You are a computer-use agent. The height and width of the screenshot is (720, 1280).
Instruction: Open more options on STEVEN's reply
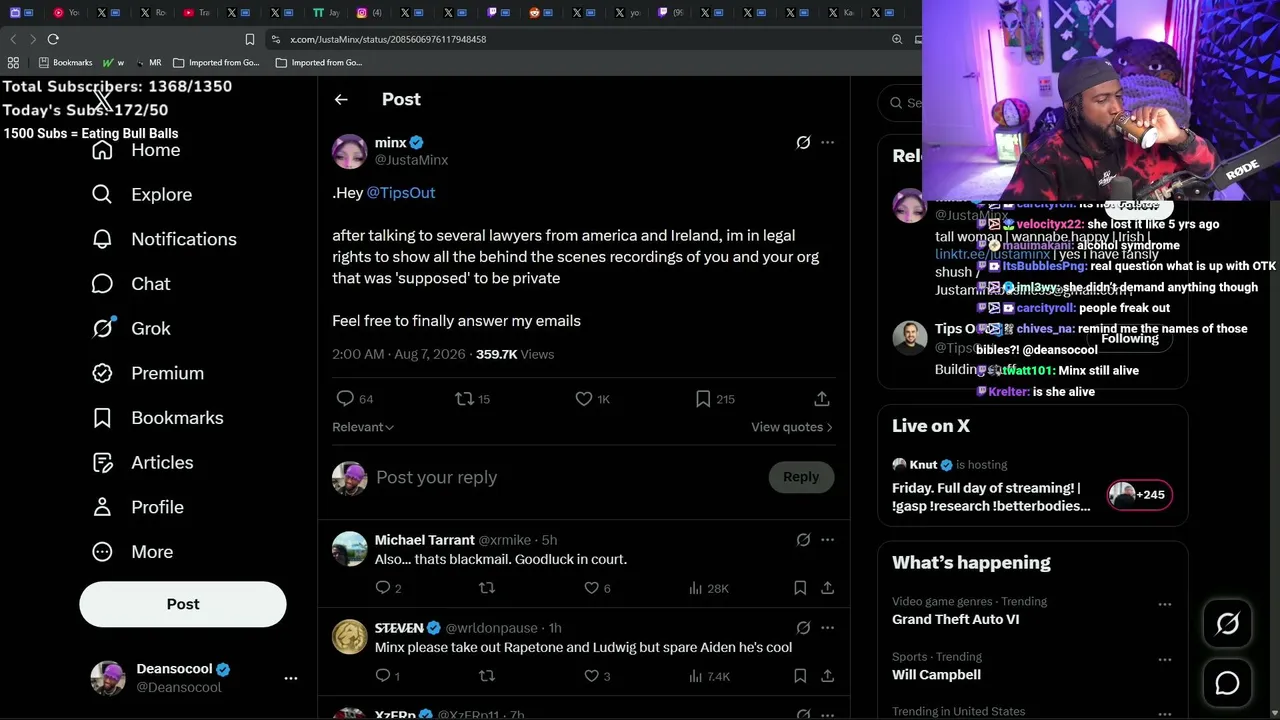click(827, 628)
